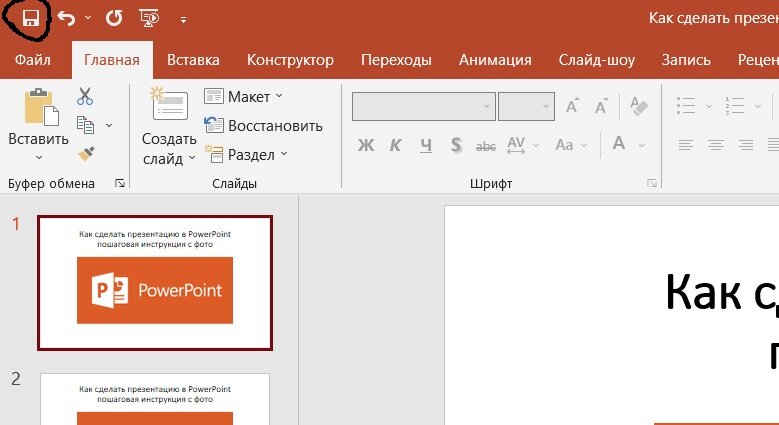Toggle bold Ж formatting
This screenshot has width=779, height=425.
point(366,145)
